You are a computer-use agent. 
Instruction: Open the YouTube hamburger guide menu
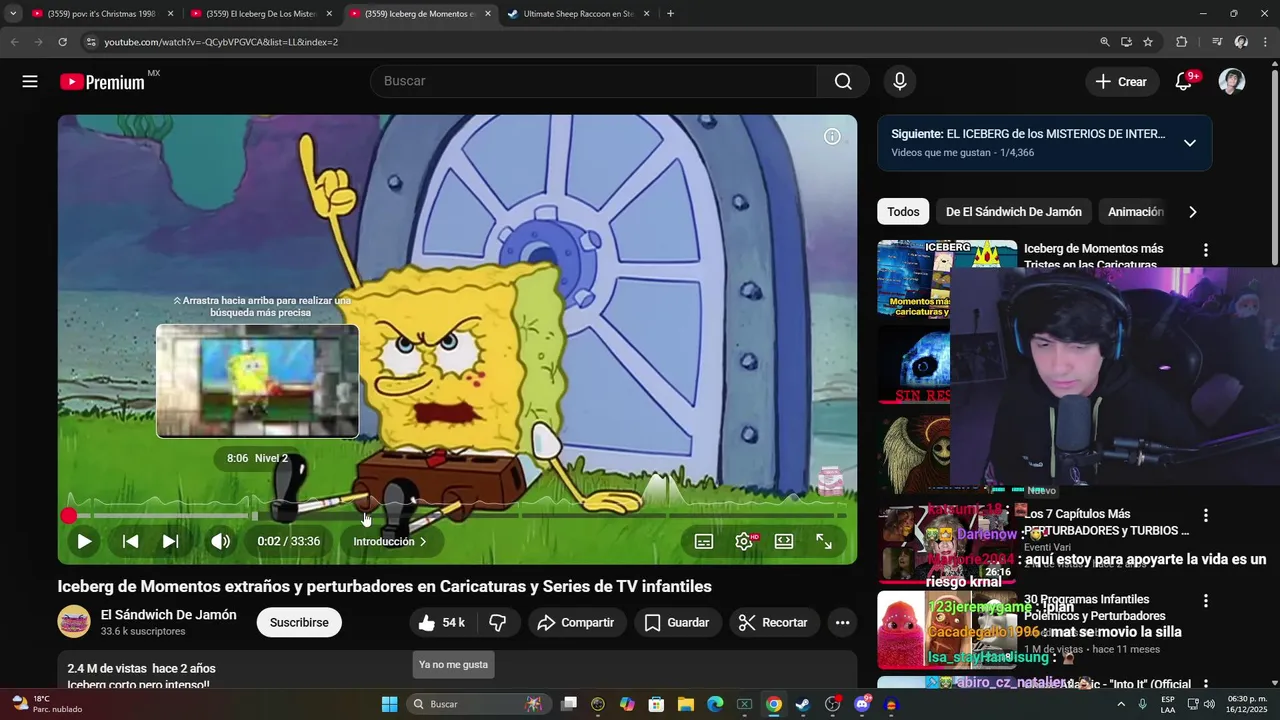pyautogui.click(x=30, y=82)
